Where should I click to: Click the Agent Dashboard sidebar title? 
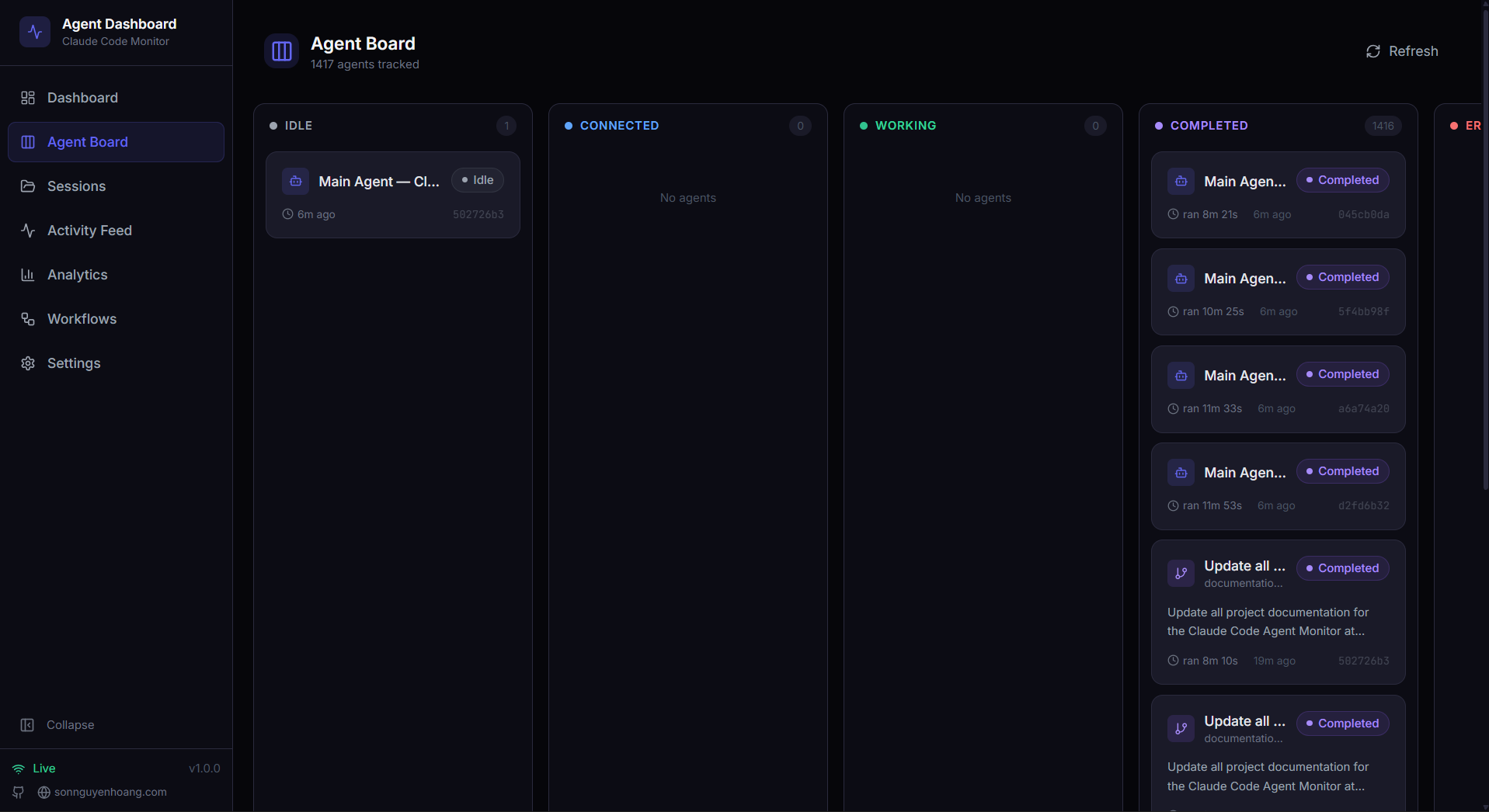coord(119,24)
